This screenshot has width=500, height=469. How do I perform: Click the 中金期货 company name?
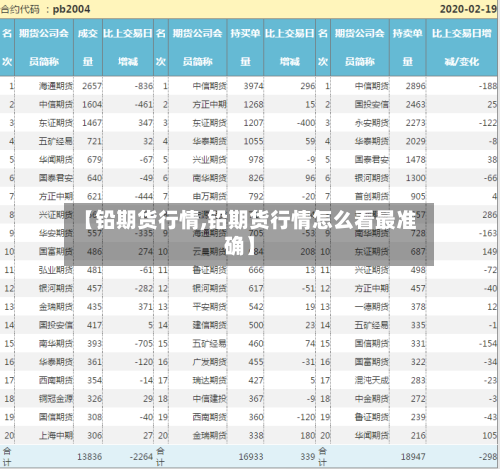tap(372, 399)
